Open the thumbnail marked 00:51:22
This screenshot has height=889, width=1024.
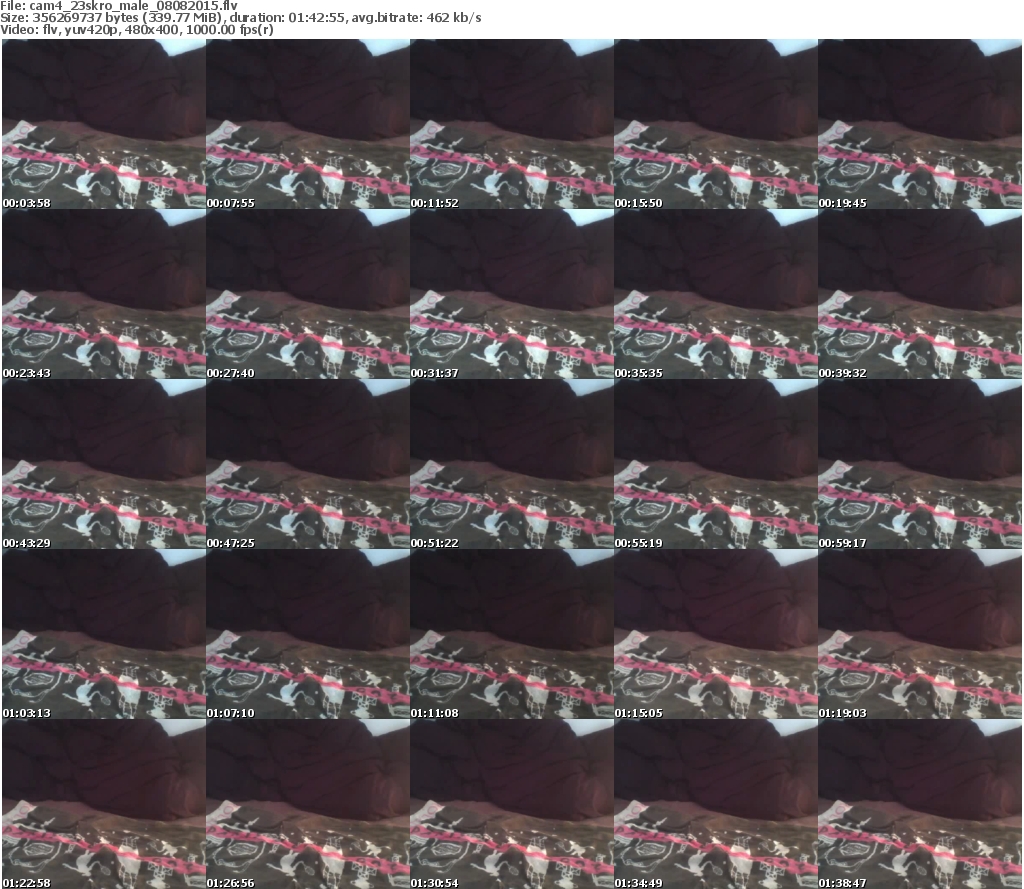point(512,464)
